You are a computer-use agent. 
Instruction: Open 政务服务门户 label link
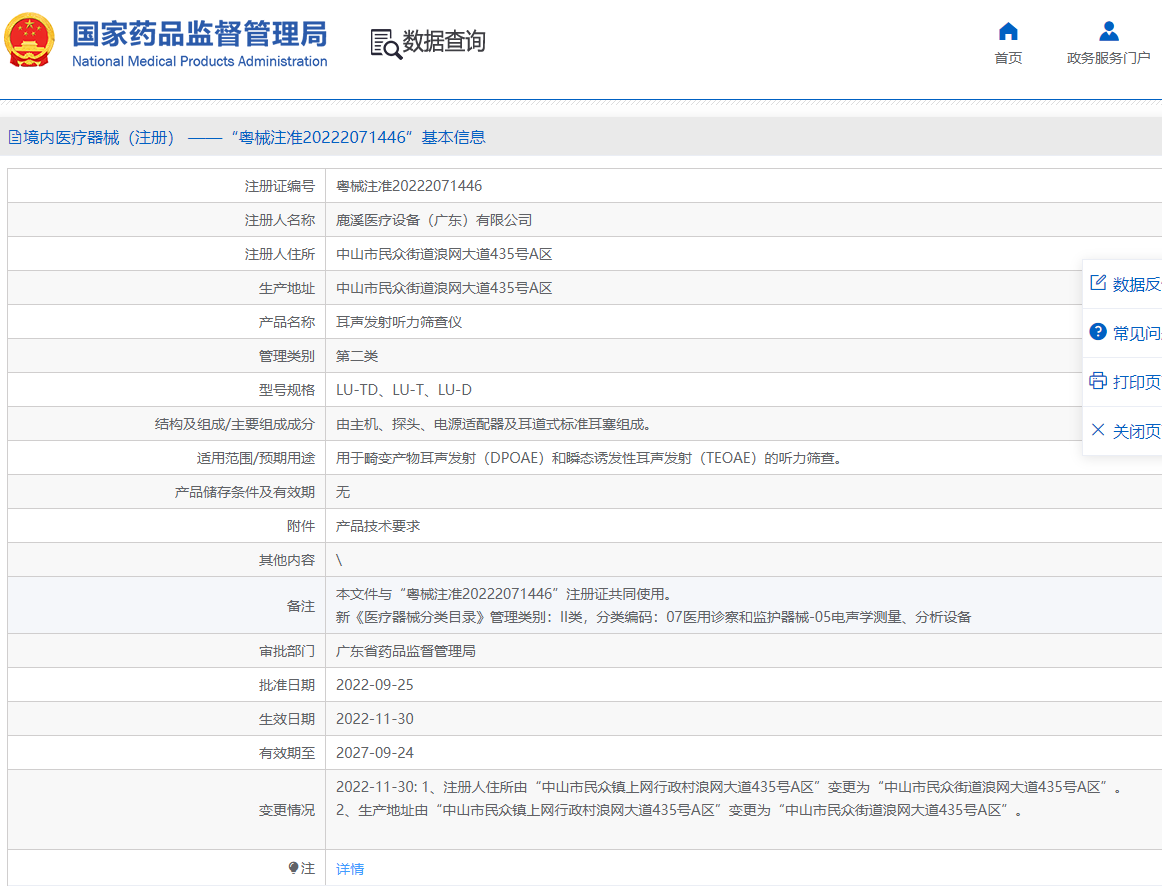pyautogui.click(x=1109, y=58)
